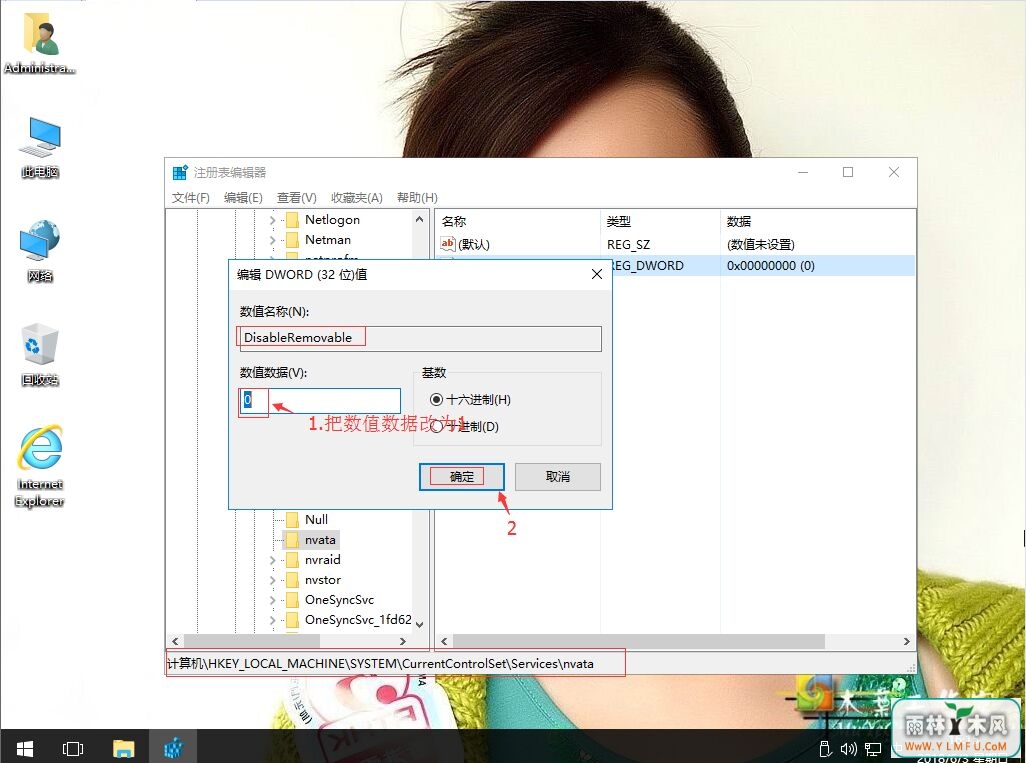The height and width of the screenshot is (763, 1026).
Task: Open the Administrator folder desktop icon
Action: click(x=40, y=42)
